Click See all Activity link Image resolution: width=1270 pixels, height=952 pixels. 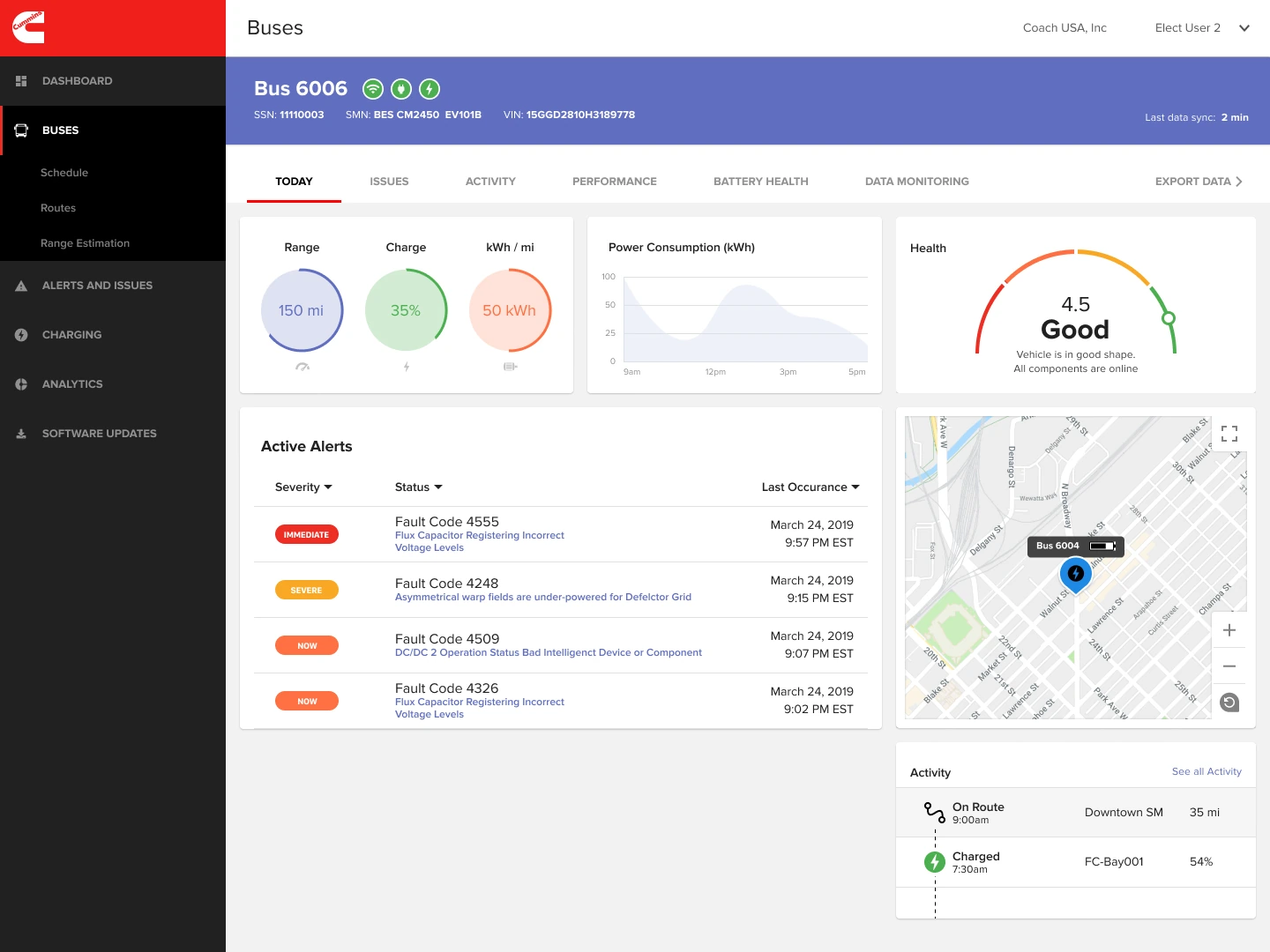(x=1206, y=771)
